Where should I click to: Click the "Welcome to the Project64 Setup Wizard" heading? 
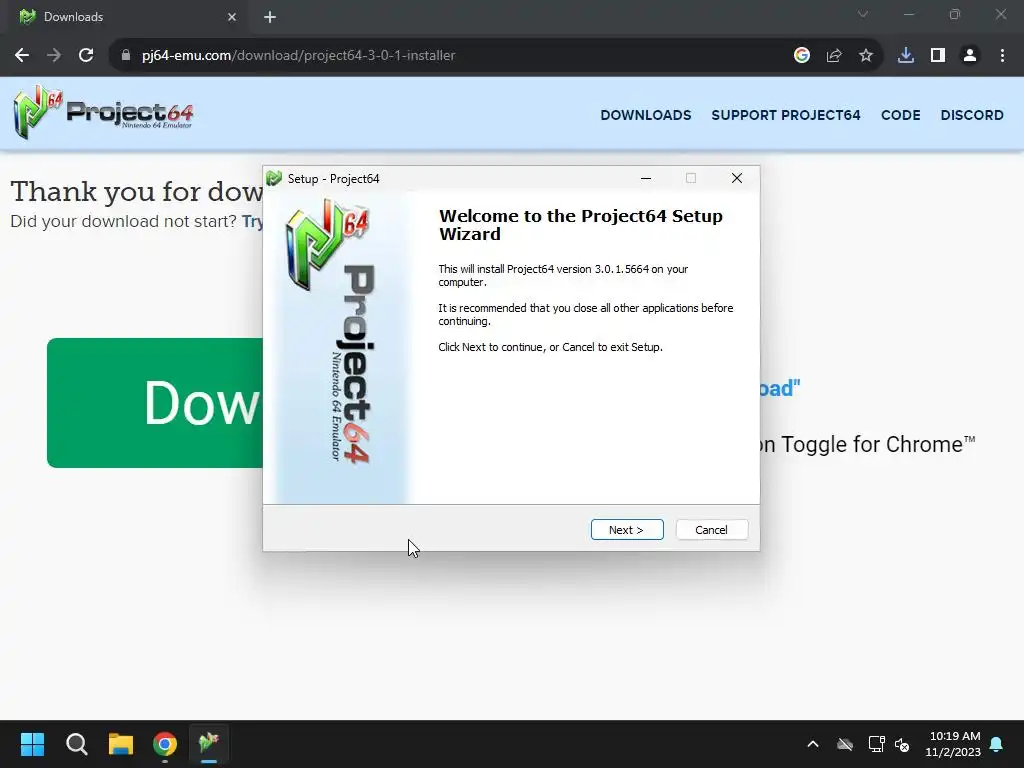(x=581, y=225)
